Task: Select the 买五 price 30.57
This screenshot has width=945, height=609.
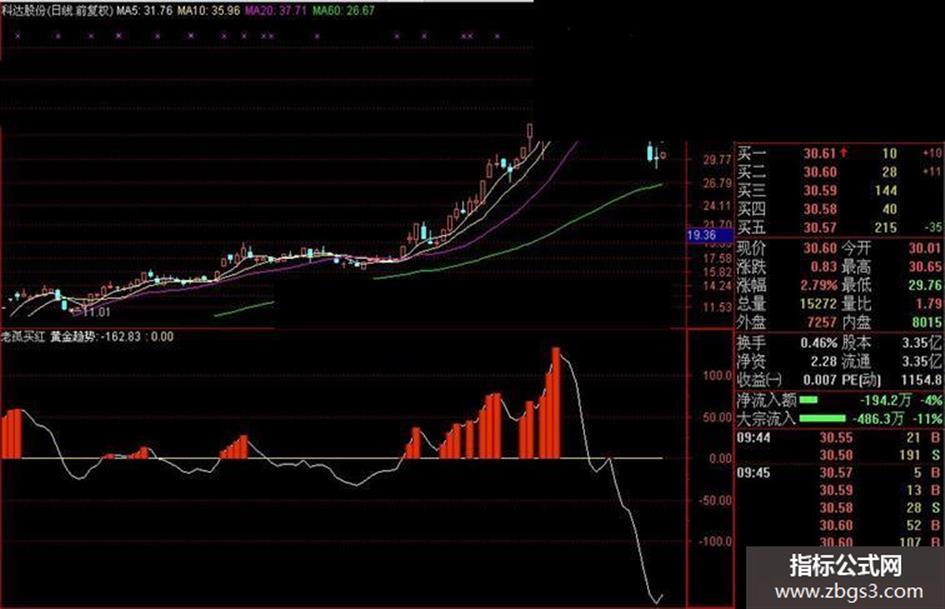Action: [820, 228]
